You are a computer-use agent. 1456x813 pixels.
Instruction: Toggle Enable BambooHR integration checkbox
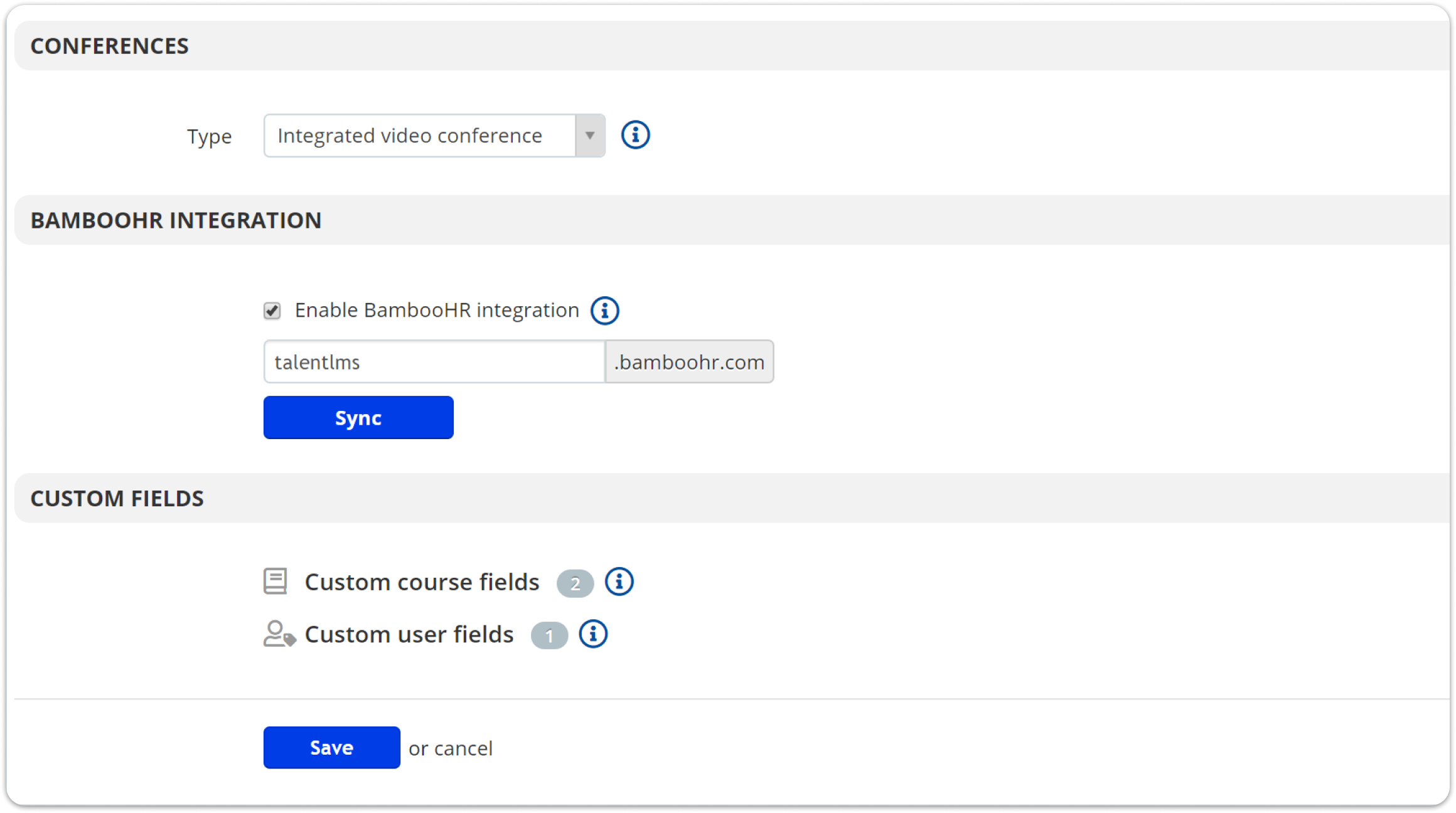272,311
